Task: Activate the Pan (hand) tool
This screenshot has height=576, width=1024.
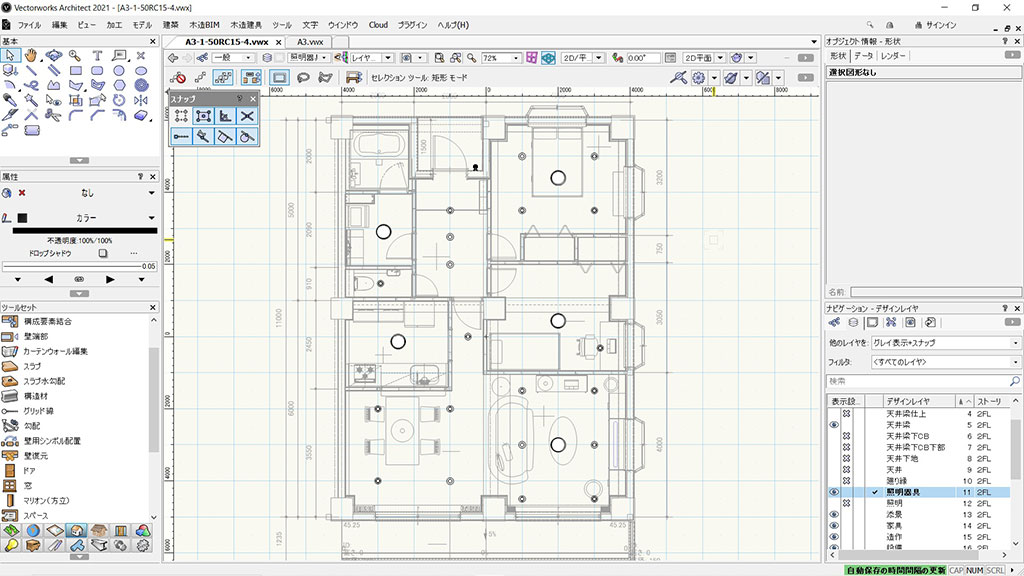Action: pos(31,55)
